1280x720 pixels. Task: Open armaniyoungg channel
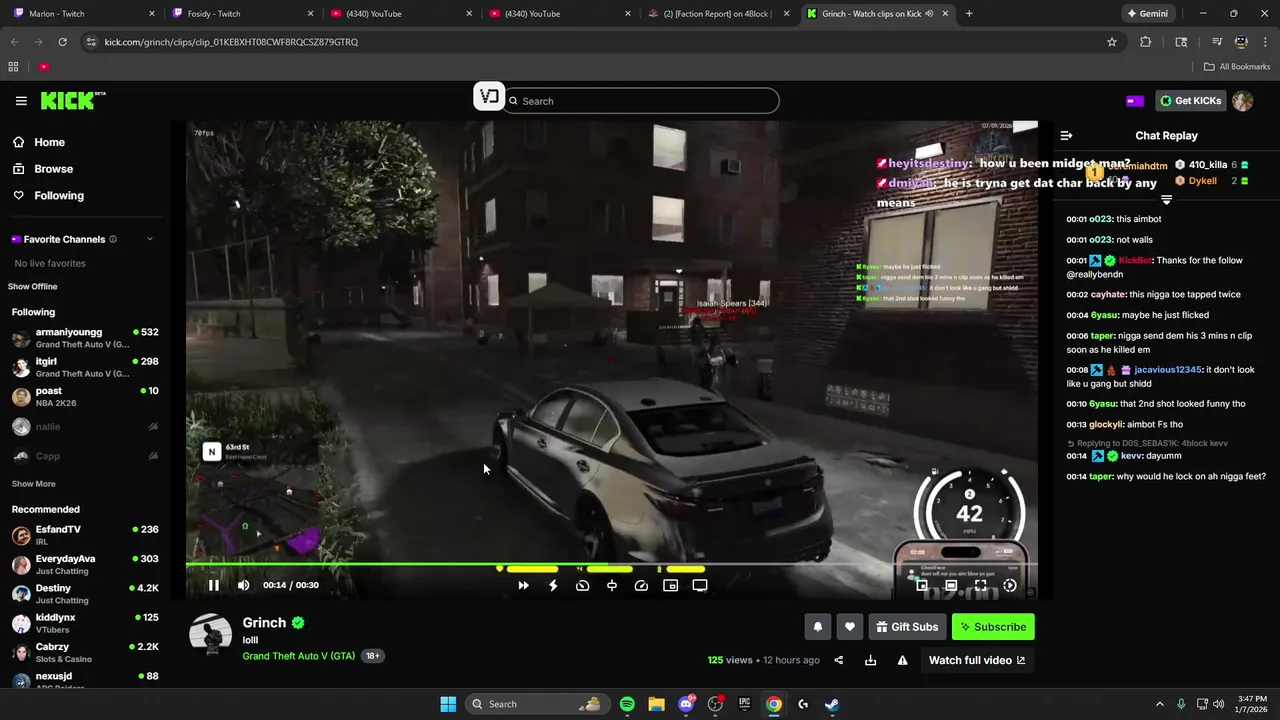click(85, 338)
